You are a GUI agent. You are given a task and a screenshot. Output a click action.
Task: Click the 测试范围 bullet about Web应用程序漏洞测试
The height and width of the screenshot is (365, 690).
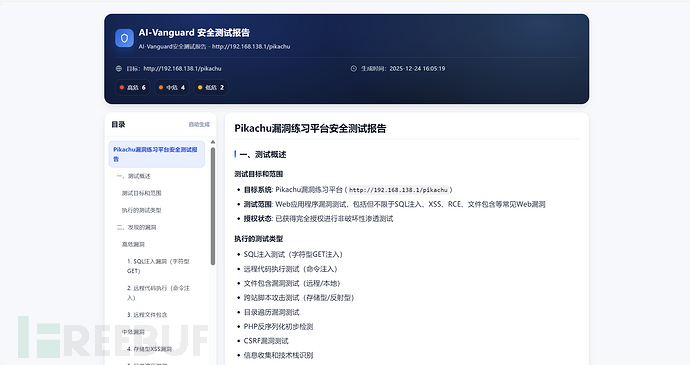point(395,204)
